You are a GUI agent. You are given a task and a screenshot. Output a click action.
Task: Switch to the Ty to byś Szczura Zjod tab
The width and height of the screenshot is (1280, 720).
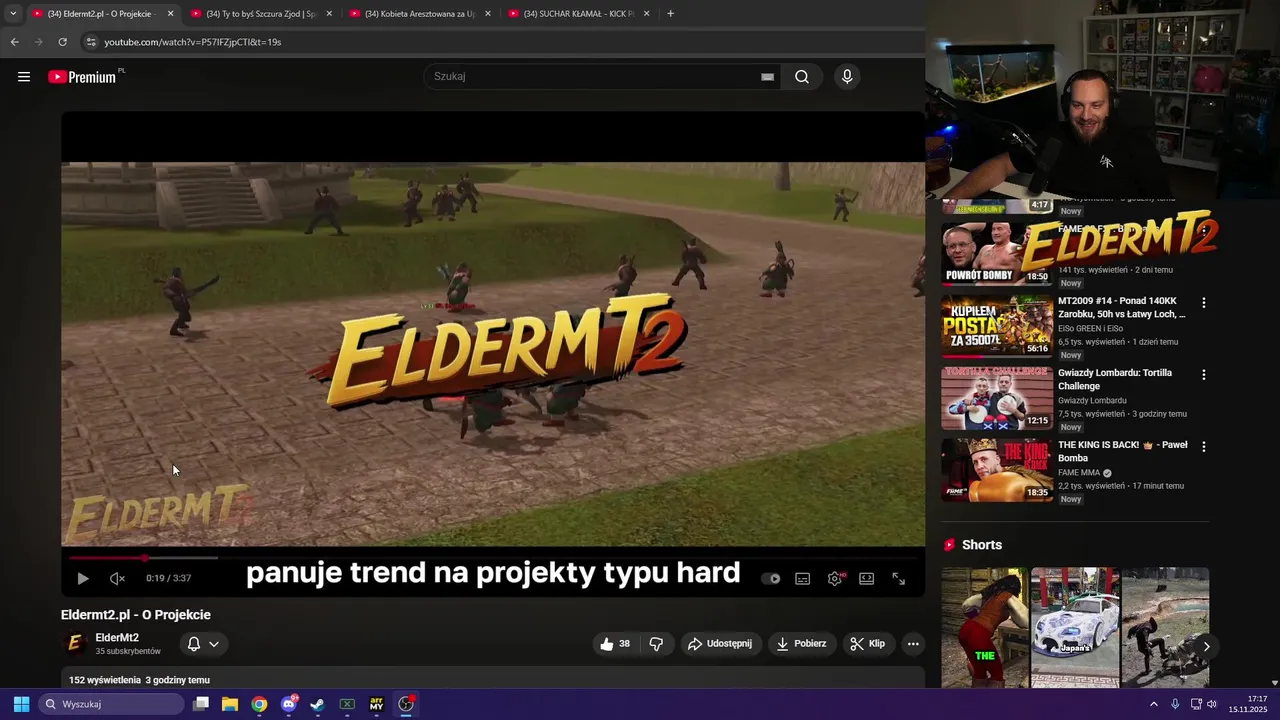click(x=261, y=14)
